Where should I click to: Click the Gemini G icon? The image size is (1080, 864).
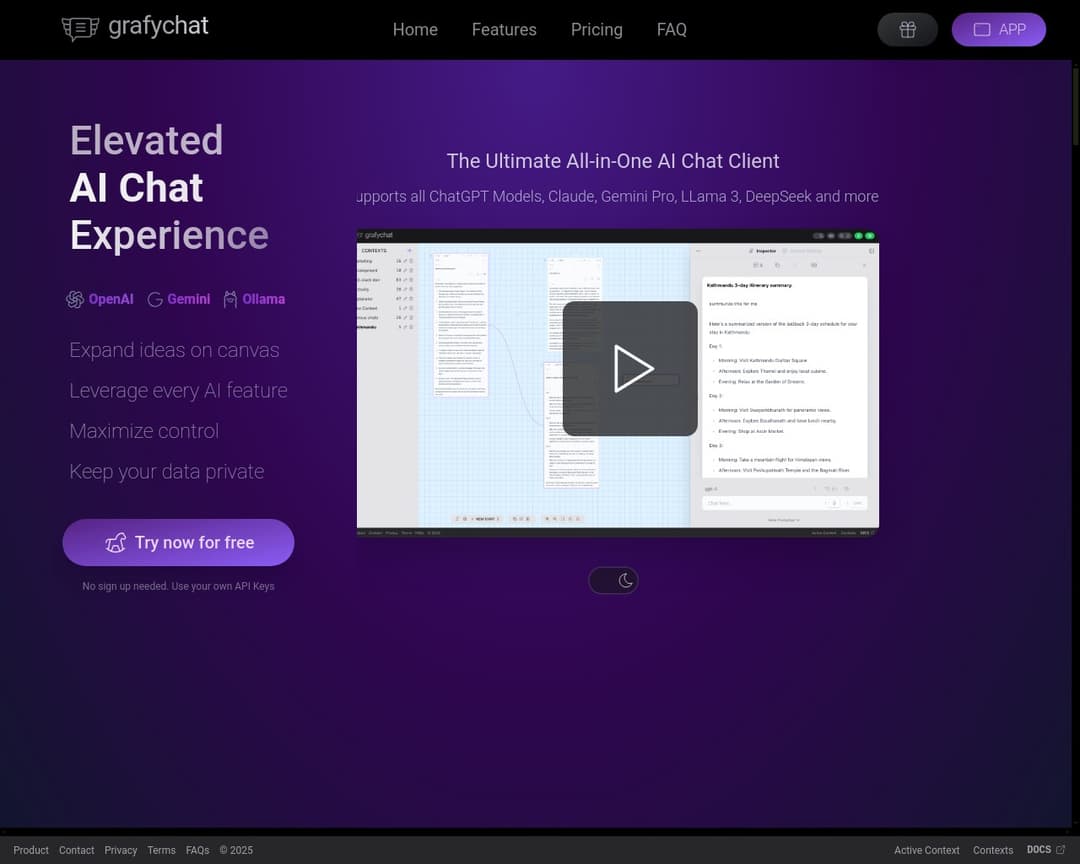[x=155, y=299]
